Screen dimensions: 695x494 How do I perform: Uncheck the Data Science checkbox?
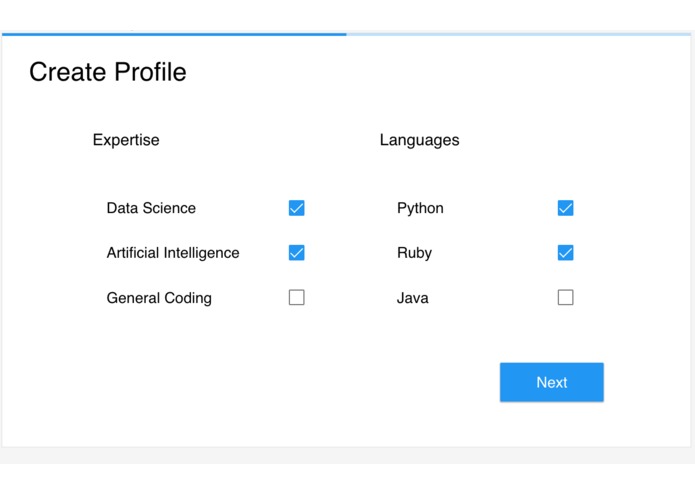(x=296, y=208)
